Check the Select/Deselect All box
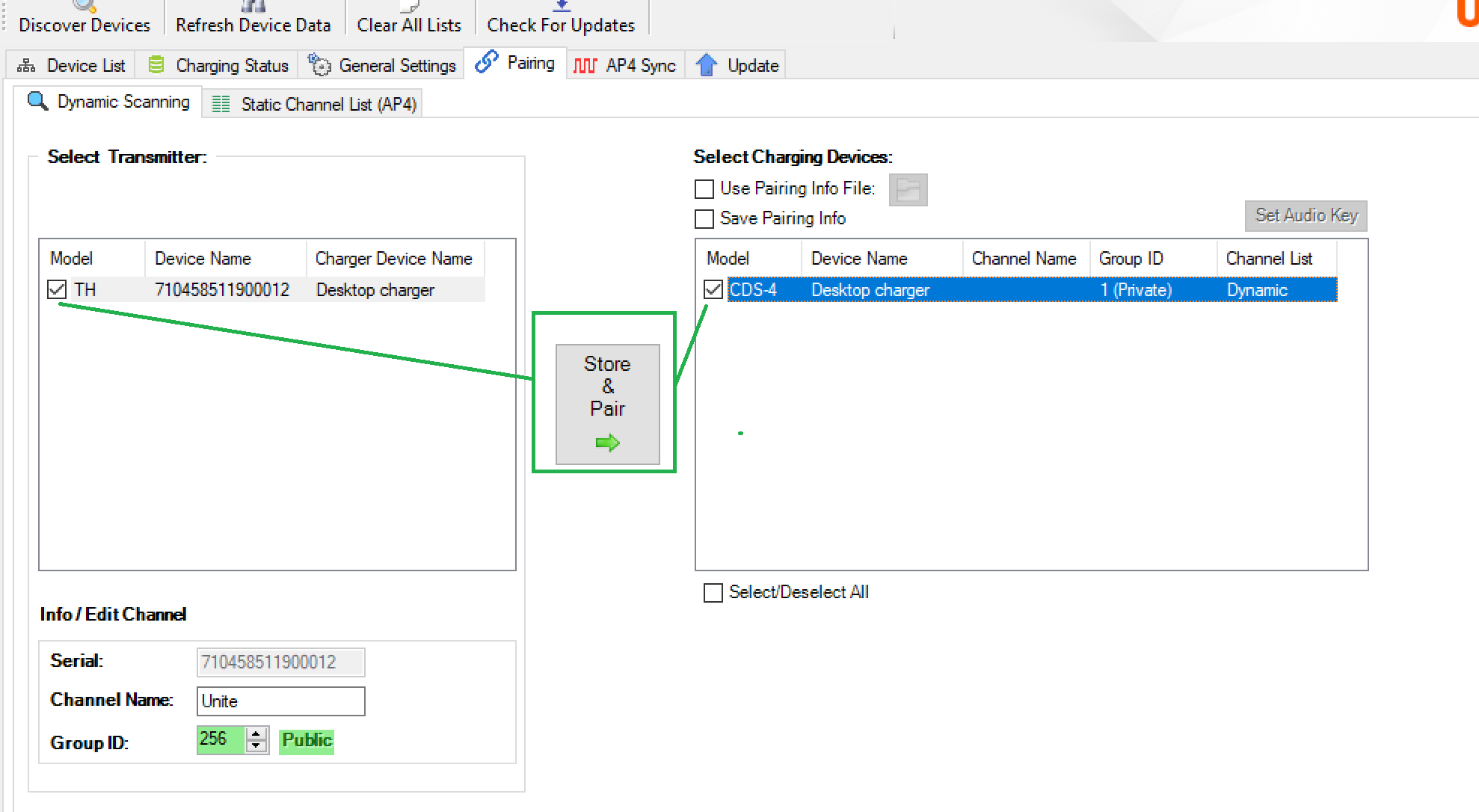This screenshot has width=1479, height=812. [x=713, y=593]
